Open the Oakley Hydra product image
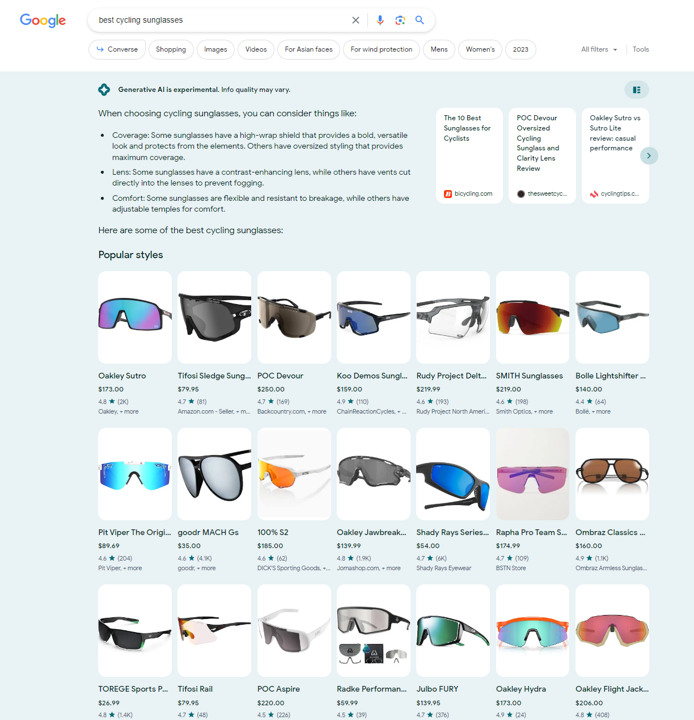 click(532, 630)
